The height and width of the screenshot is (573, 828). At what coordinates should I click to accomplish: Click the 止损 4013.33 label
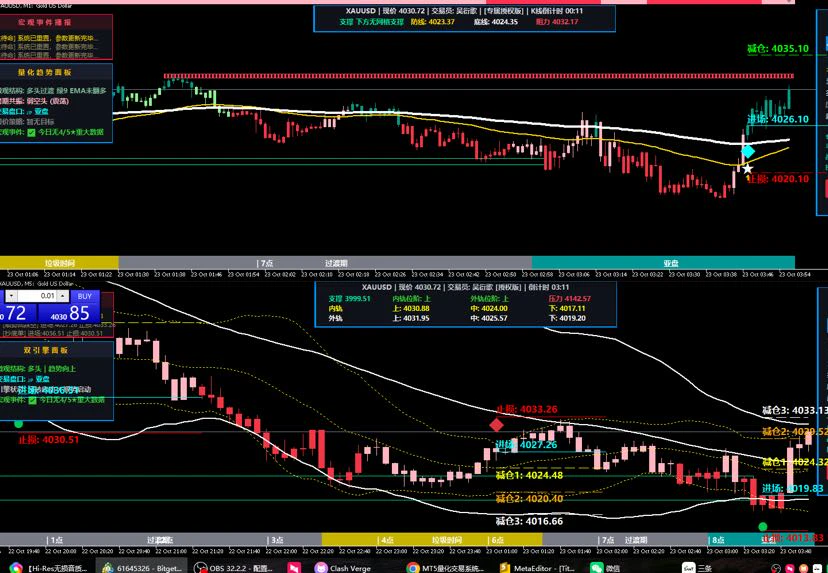point(793,538)
